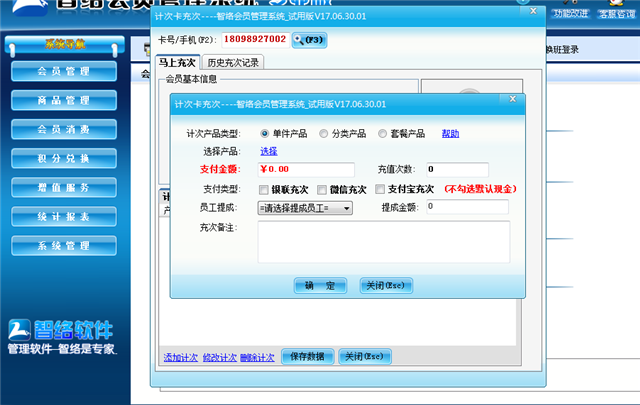
Task: Click the 支付金额 amount input field
Action: tap(306, 169)
